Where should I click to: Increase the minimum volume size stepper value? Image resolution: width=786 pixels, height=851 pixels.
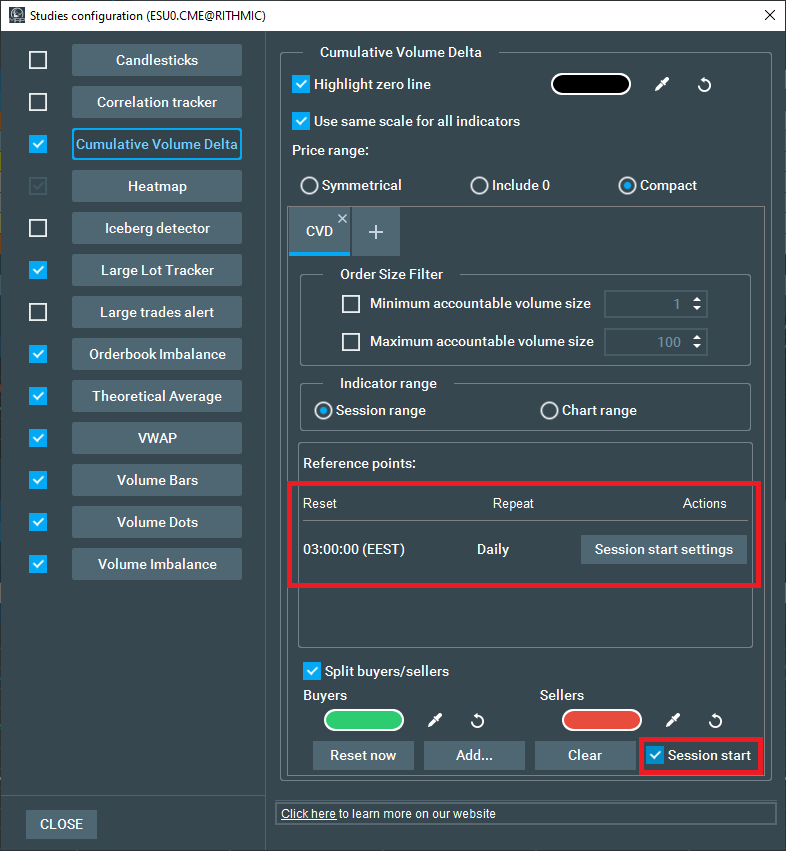pyautogui.click(x=697, y=299)
